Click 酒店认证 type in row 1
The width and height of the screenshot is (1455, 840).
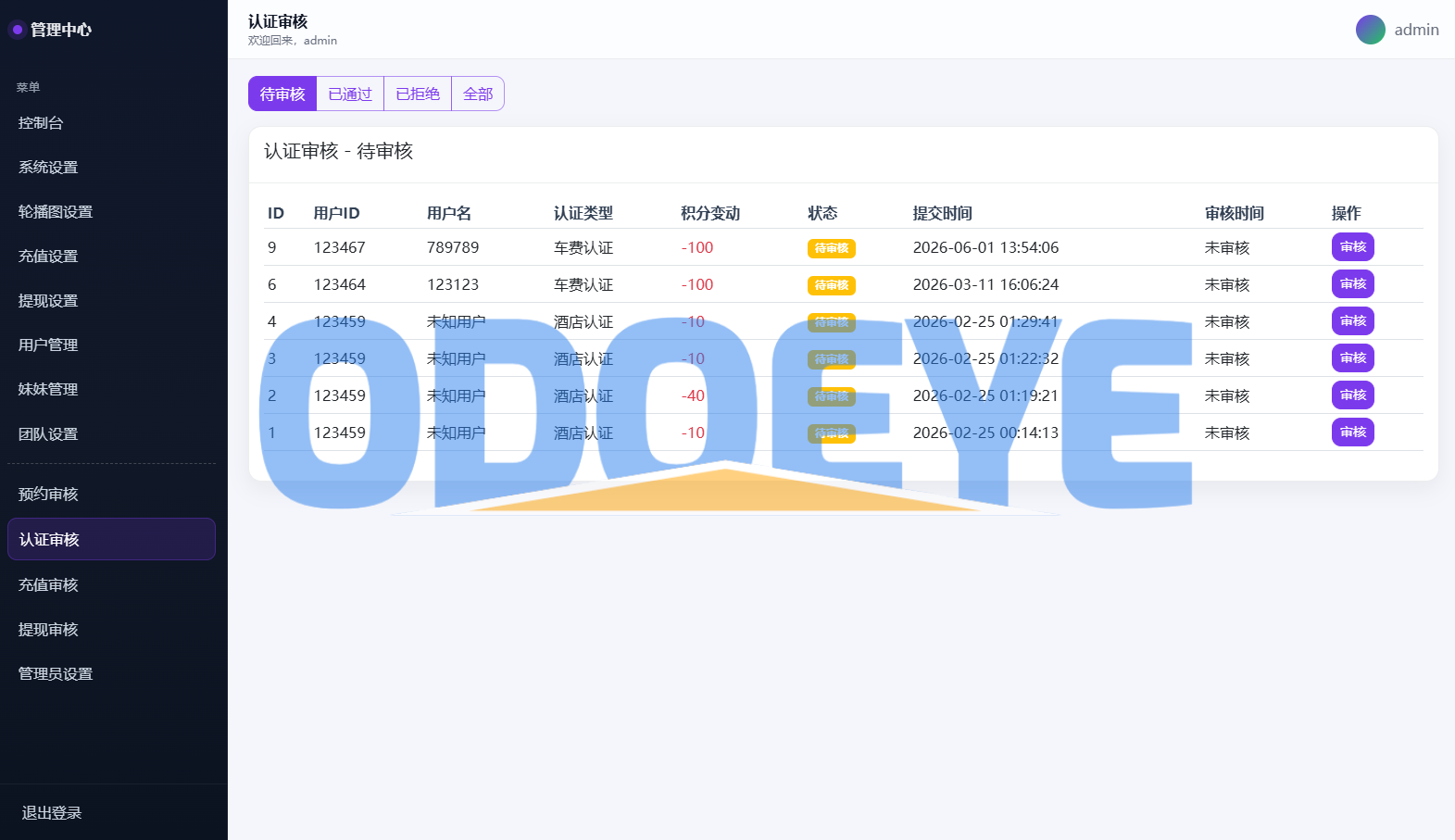pyautogui.click(x=583, y=433)
